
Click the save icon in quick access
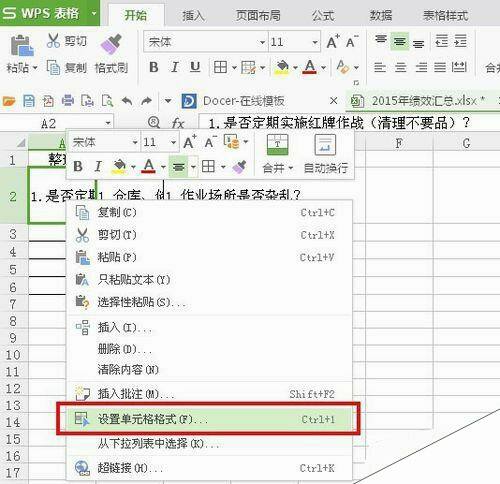[29, 101]
